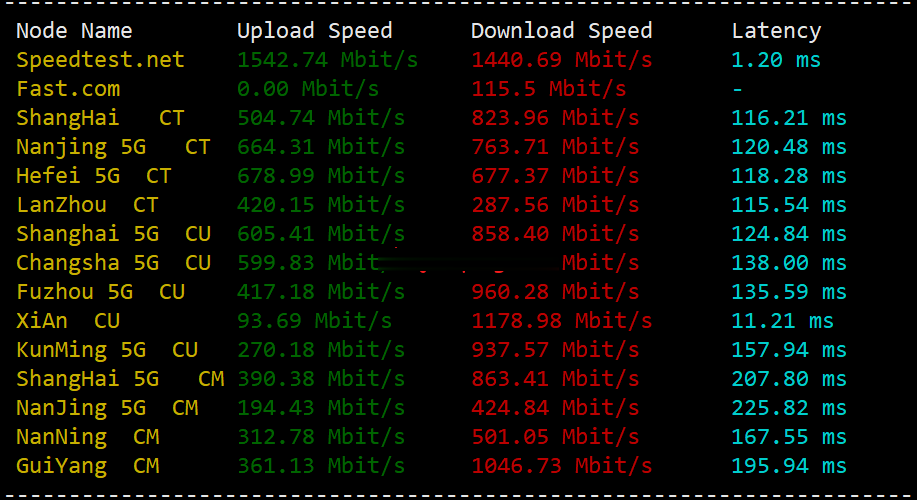Select the Upload Speed header text

(315, 31)
